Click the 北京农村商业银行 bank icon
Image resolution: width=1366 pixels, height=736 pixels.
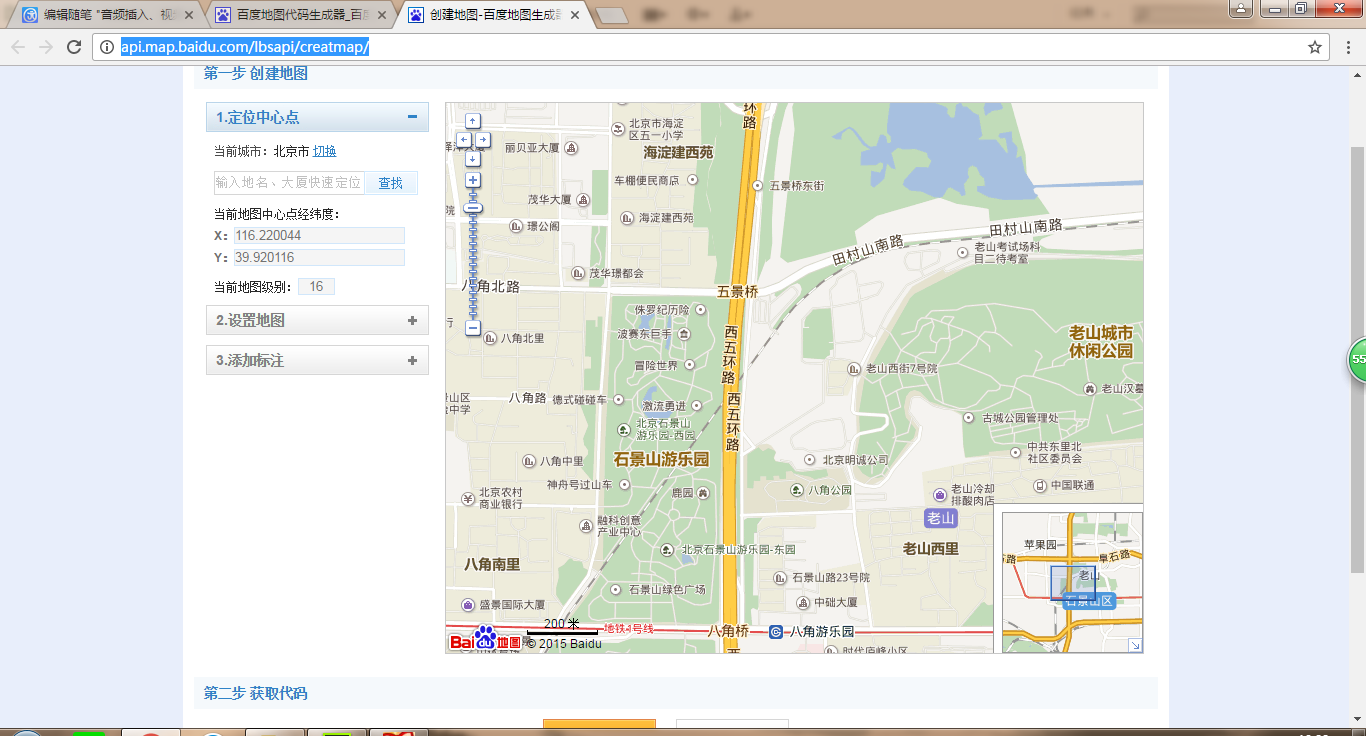[467, 498]
